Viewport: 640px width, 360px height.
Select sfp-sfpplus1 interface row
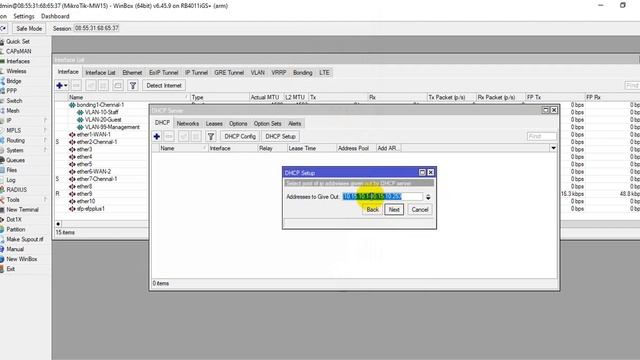(x=91, y=209)
